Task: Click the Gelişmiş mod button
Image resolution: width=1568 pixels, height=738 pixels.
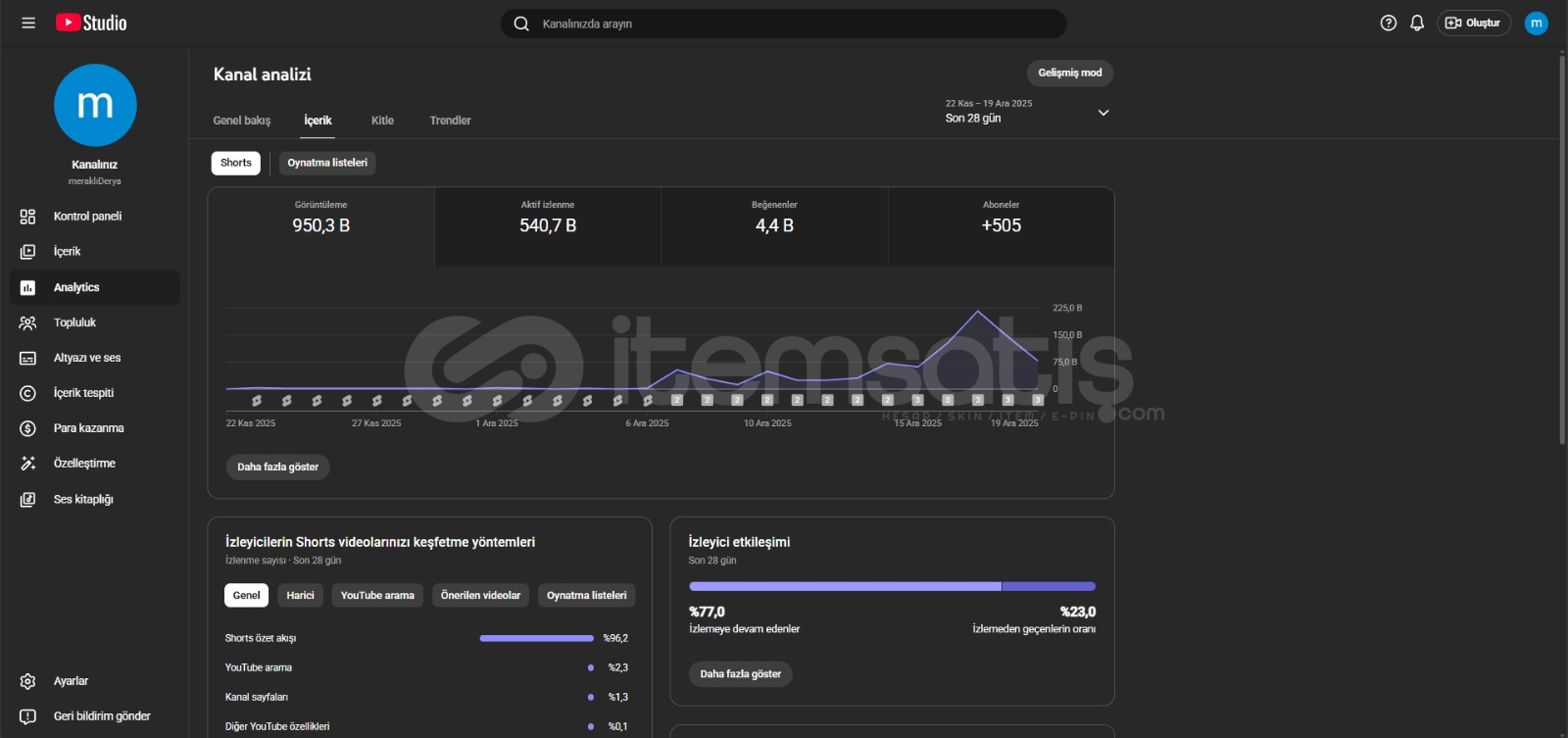Action: [1069, 73]
